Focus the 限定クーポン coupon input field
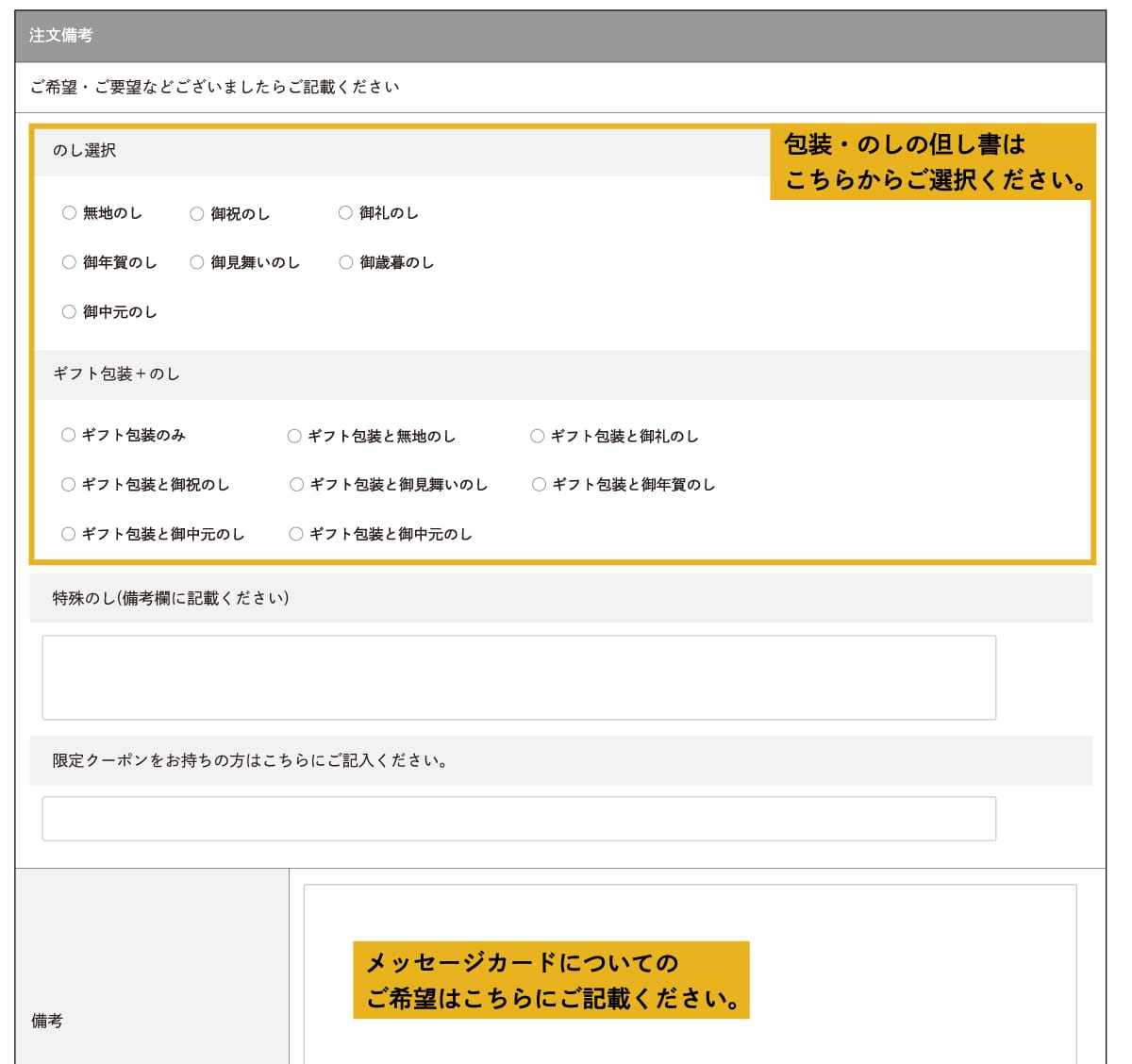1132x1064 pixels. pos(519,819)
